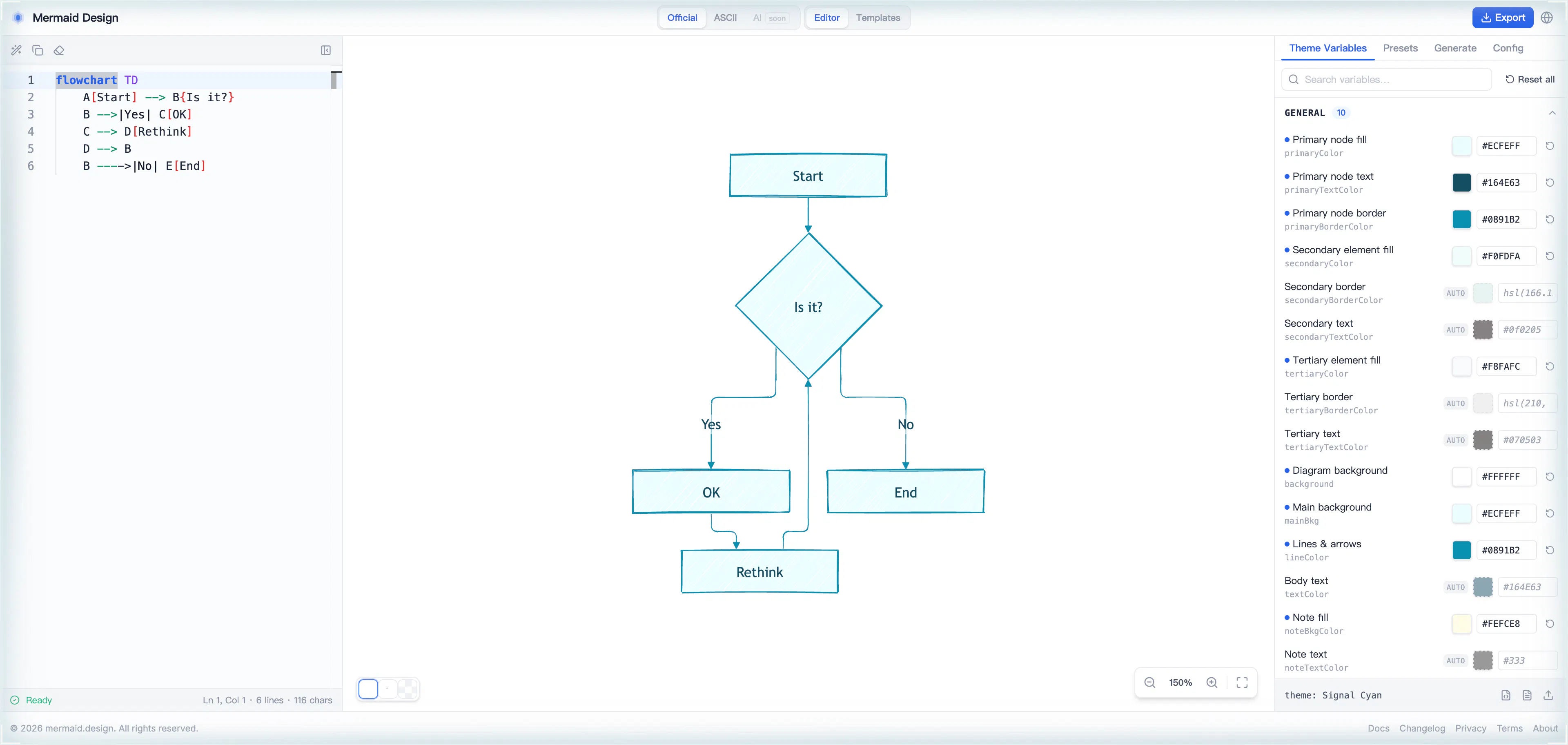Reset Note fill color
Screen dimensions: 1568x745
[1550, 624]
